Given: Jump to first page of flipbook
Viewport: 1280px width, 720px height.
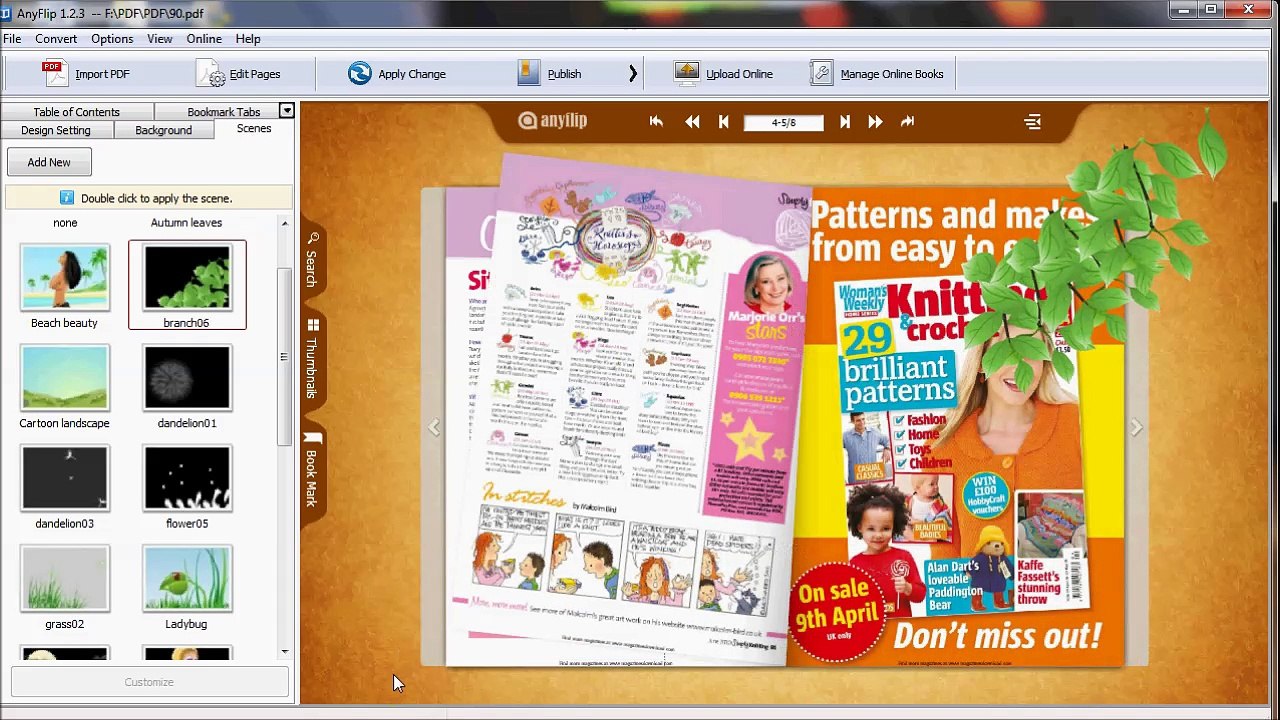Looking at the screenshot, I should 656,121.
